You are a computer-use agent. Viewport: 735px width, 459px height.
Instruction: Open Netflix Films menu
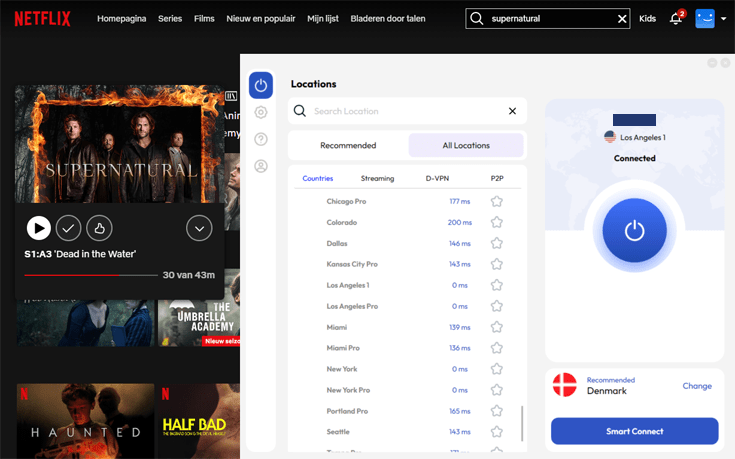(204, 19)
